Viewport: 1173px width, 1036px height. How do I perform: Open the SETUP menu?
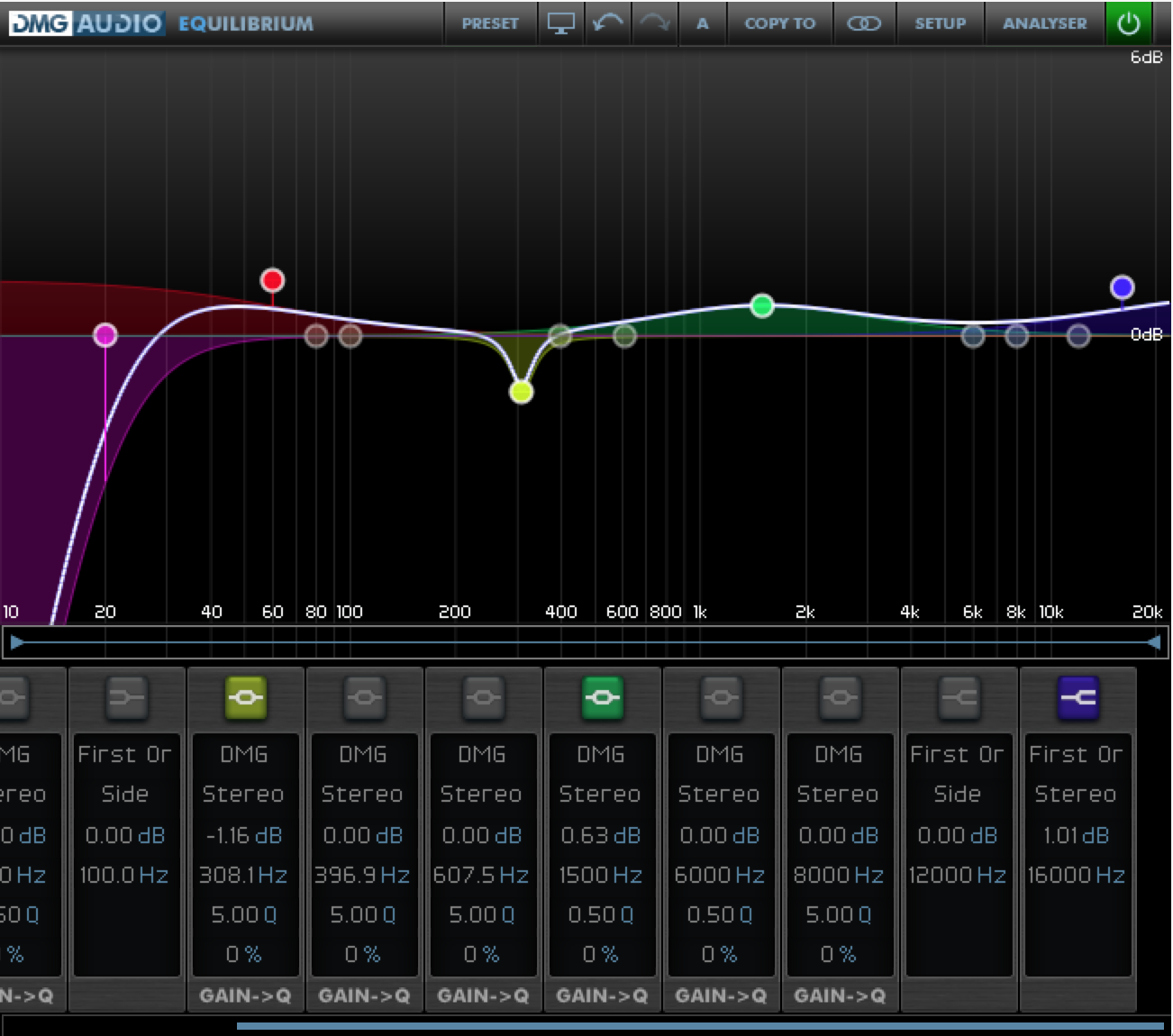[940, 23]
